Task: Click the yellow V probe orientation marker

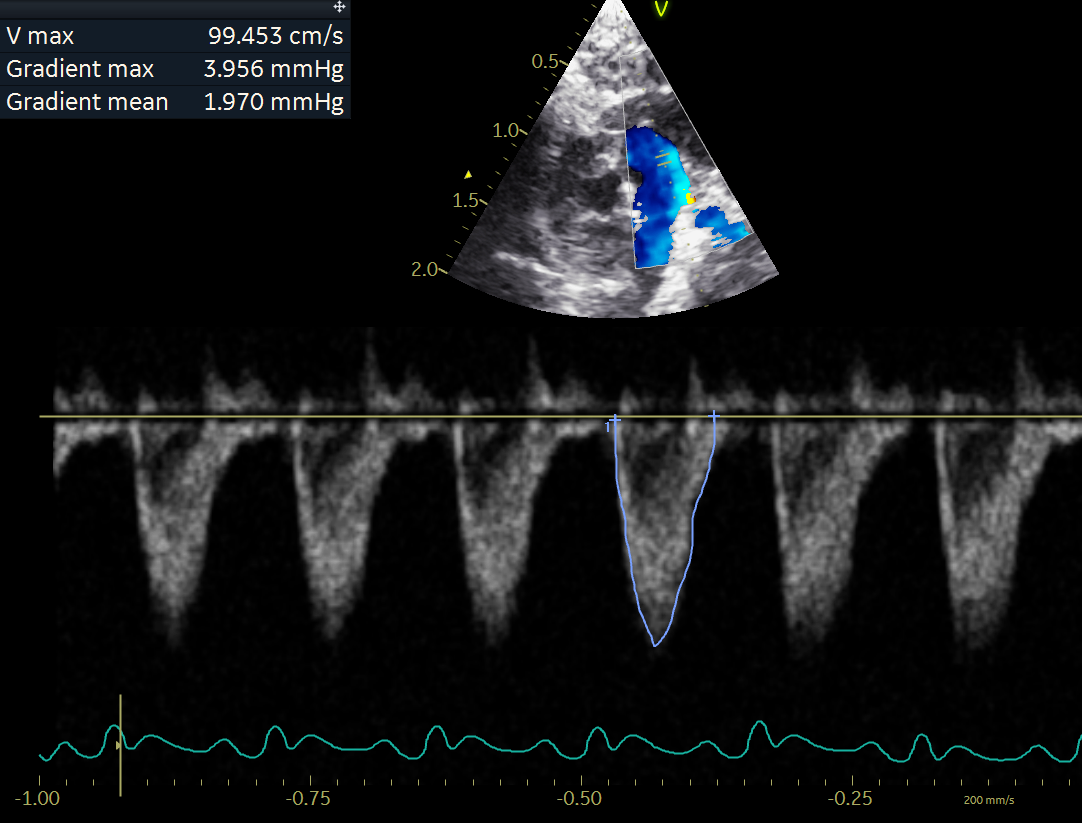Action: click(x=661, y=9)
